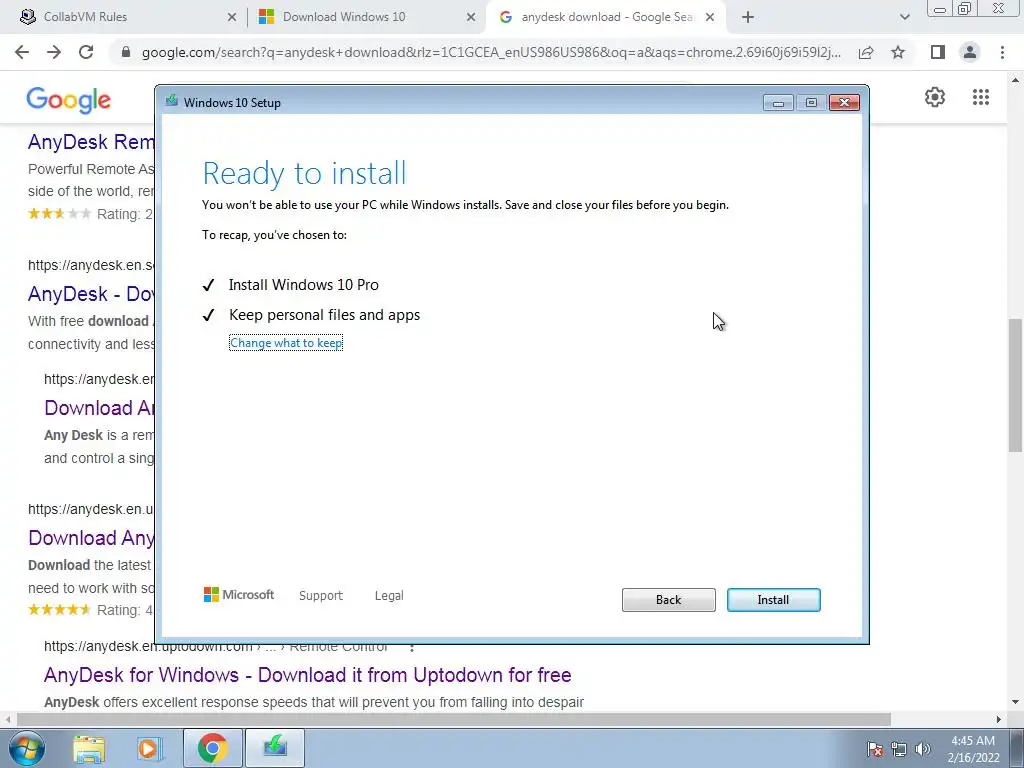Open the 'Change what to keep' link

(286, 343)
